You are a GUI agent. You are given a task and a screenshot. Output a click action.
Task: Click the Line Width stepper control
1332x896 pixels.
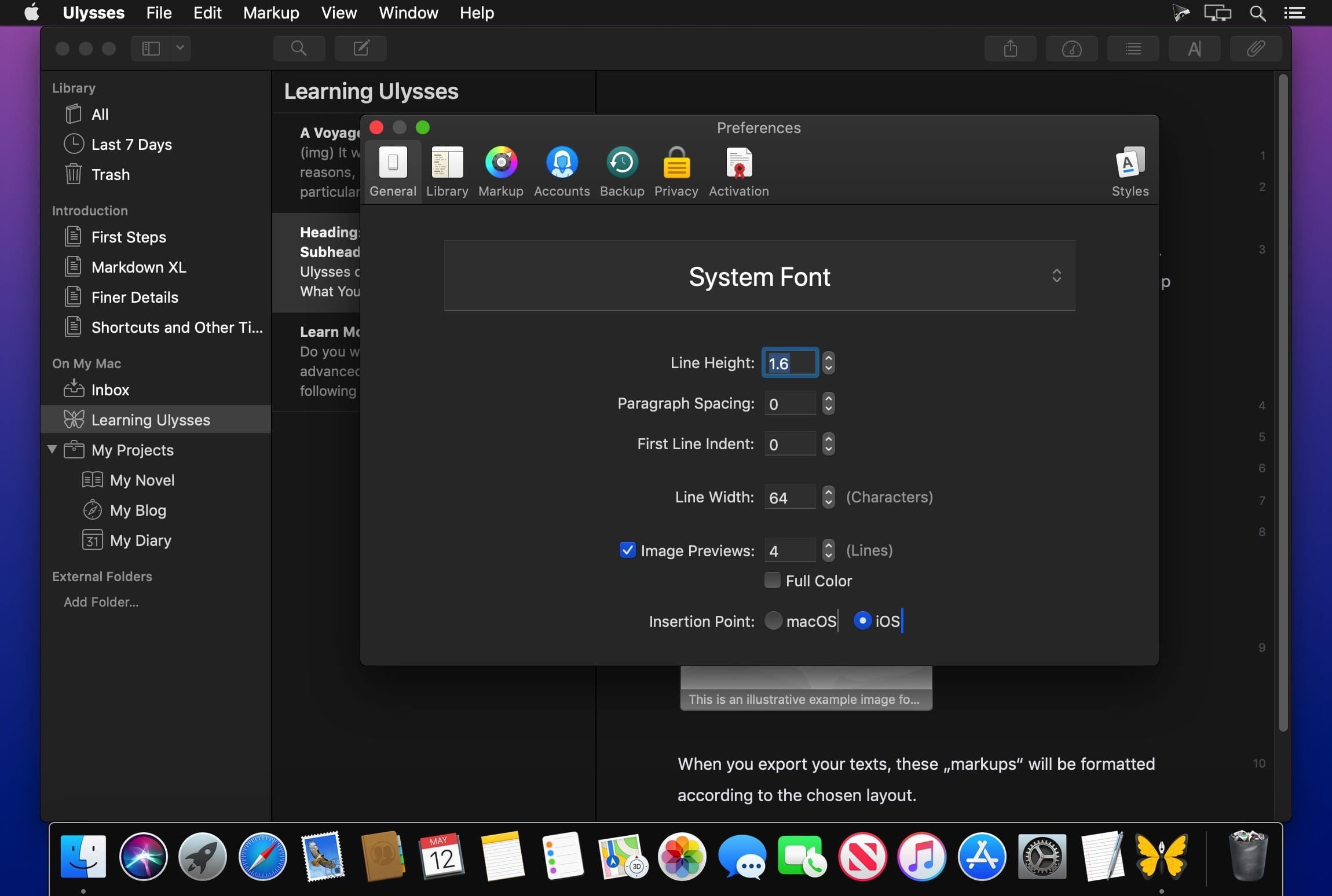click(829, 497)
